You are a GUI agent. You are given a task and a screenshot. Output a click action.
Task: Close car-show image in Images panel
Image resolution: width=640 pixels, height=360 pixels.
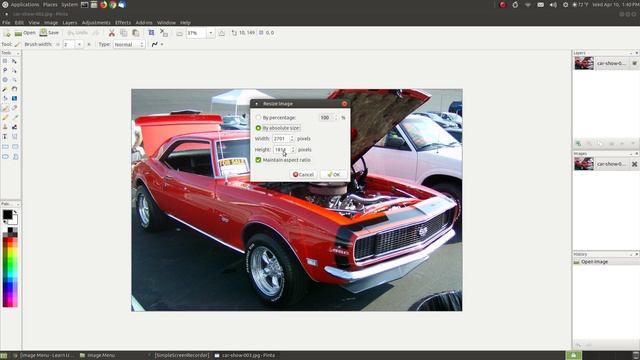pyautogui.click(x=634, y=164)
